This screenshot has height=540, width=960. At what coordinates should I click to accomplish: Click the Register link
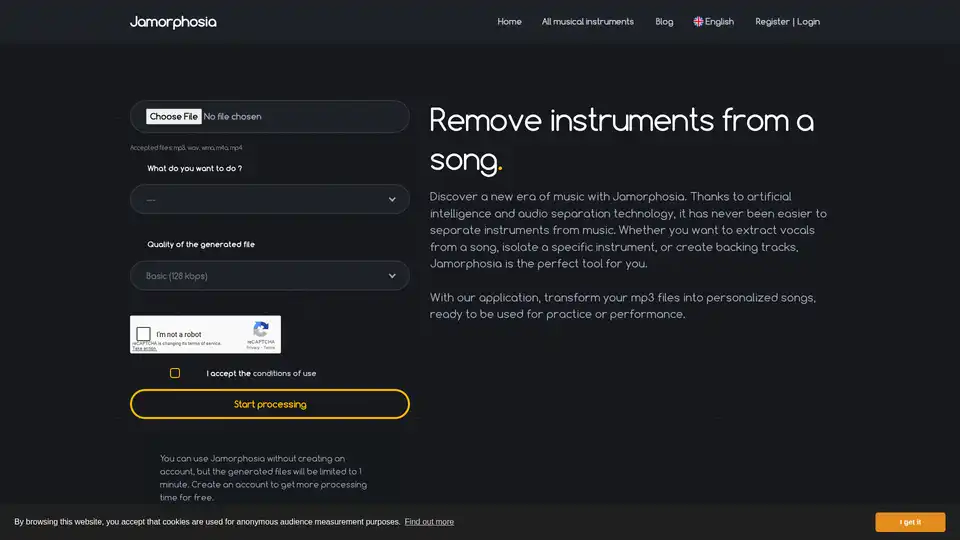pos(772,21)
